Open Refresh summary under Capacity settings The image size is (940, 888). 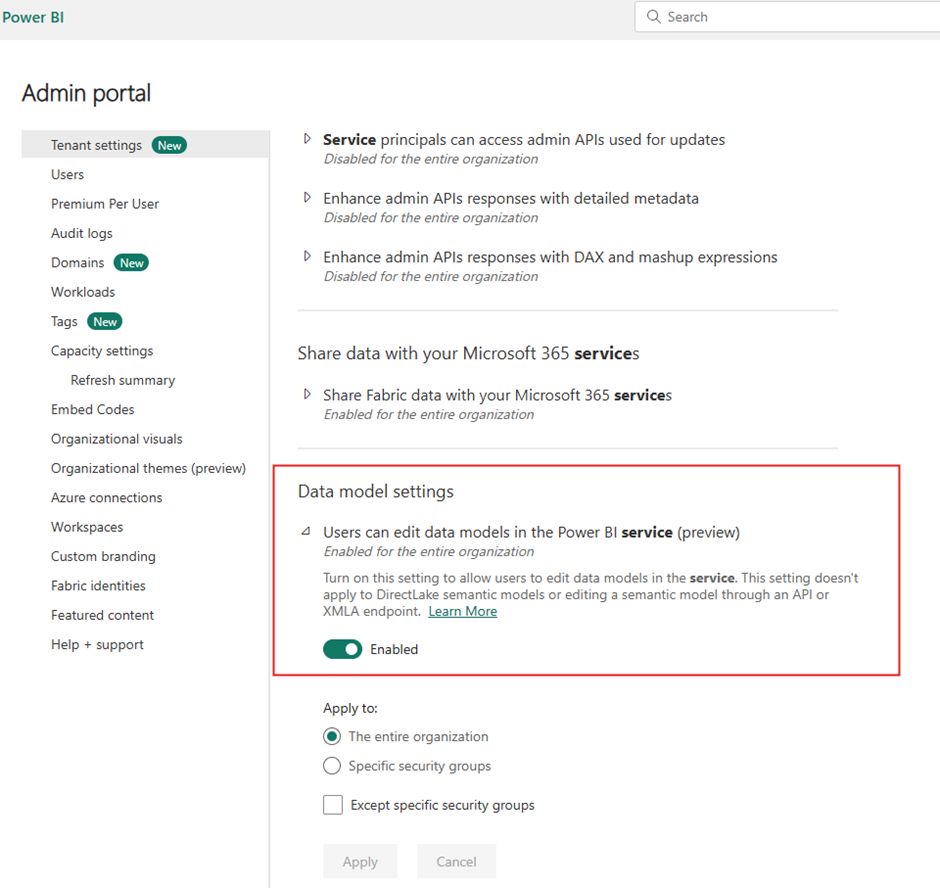(123, 380)
